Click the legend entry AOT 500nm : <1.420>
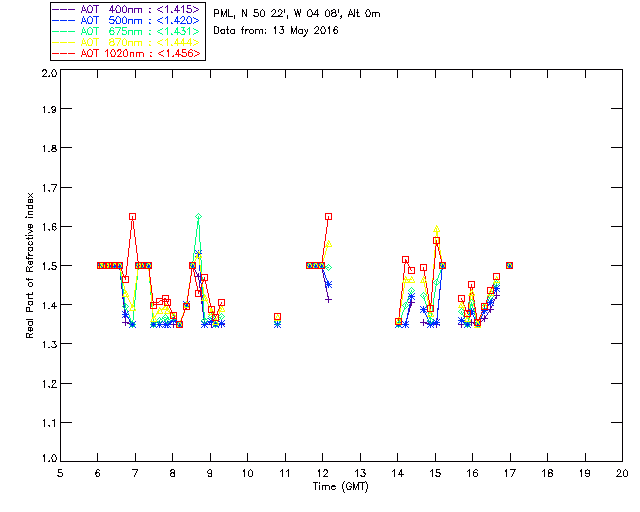 (x=127, y=20)
